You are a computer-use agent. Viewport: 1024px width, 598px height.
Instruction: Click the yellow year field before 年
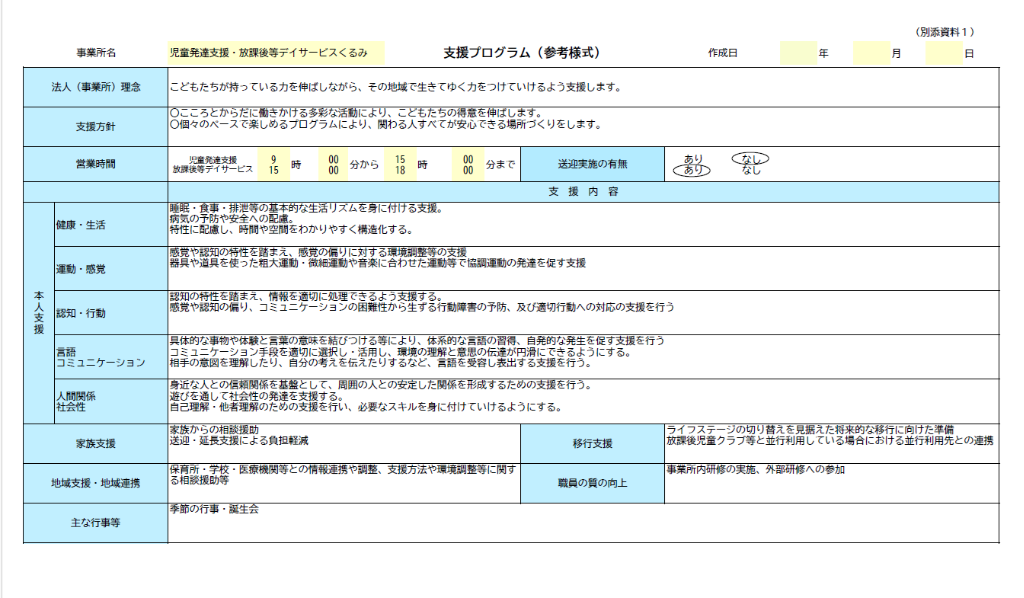tap(797, 53)
